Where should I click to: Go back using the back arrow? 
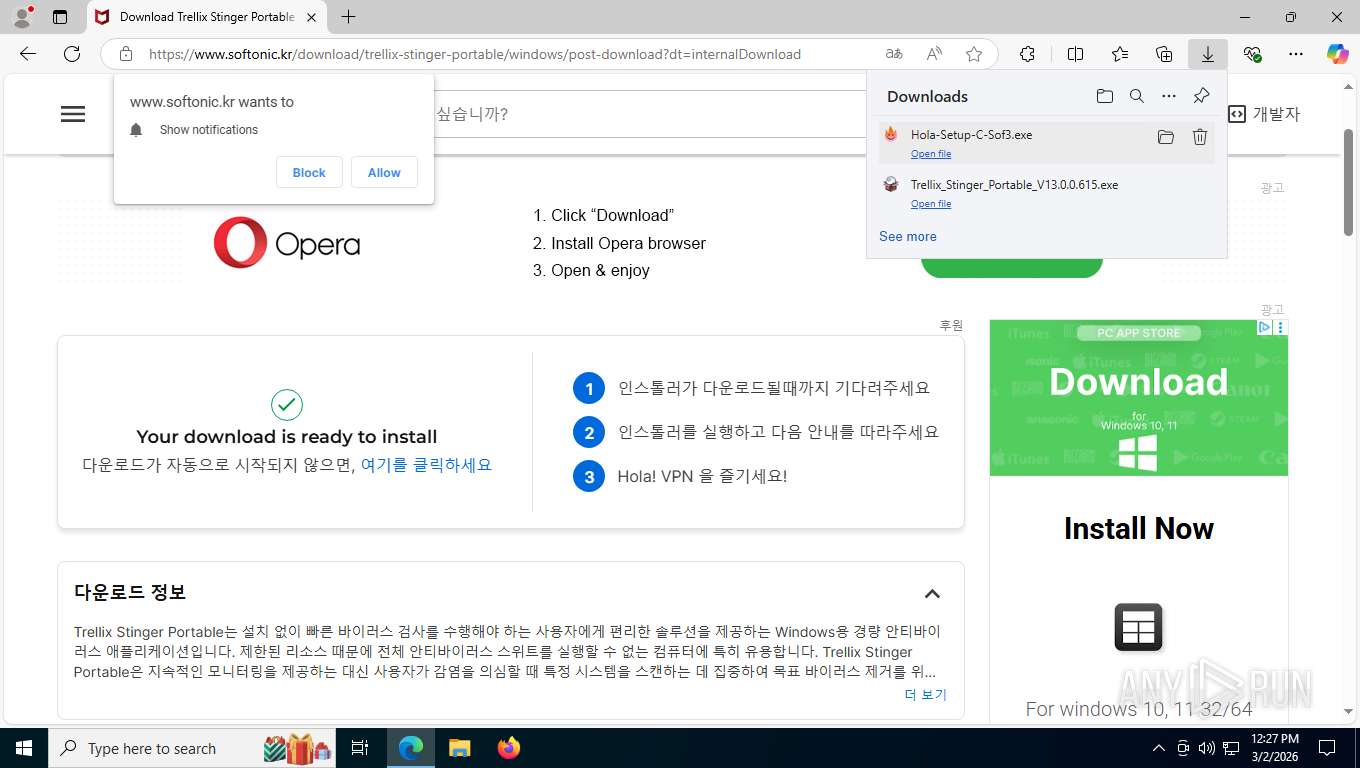click(x=28, y=54)
